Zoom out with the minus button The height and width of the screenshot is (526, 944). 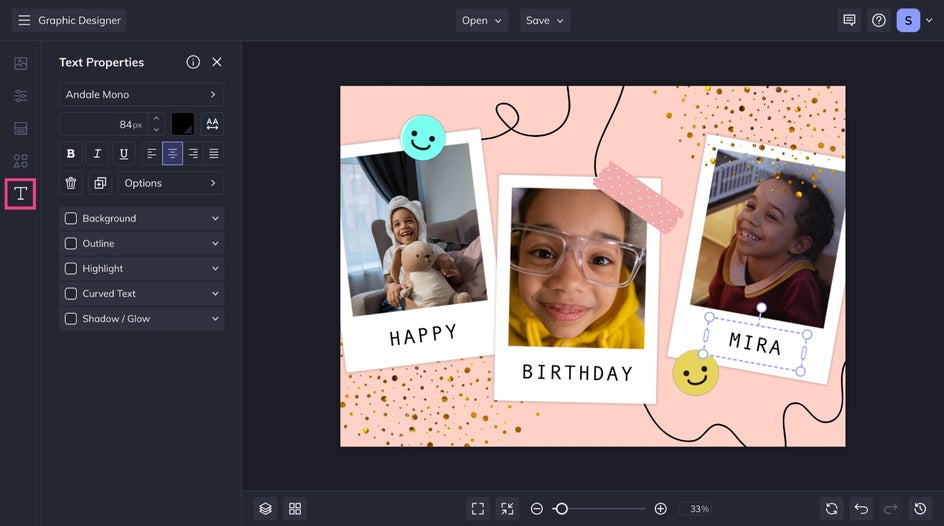pyautogui.click(x=536, y=509)
